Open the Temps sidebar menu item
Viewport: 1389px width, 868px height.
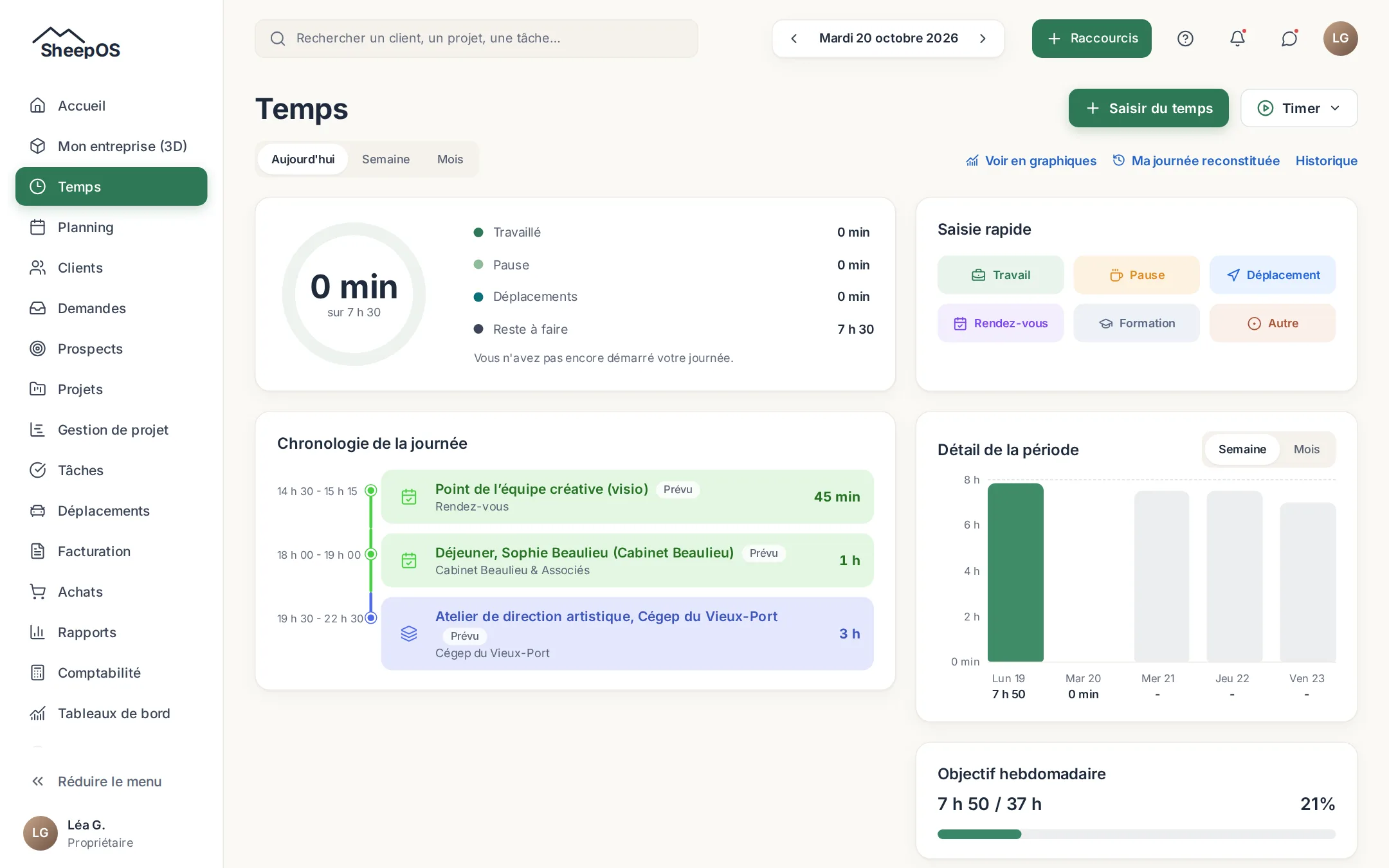pos(111,186)
